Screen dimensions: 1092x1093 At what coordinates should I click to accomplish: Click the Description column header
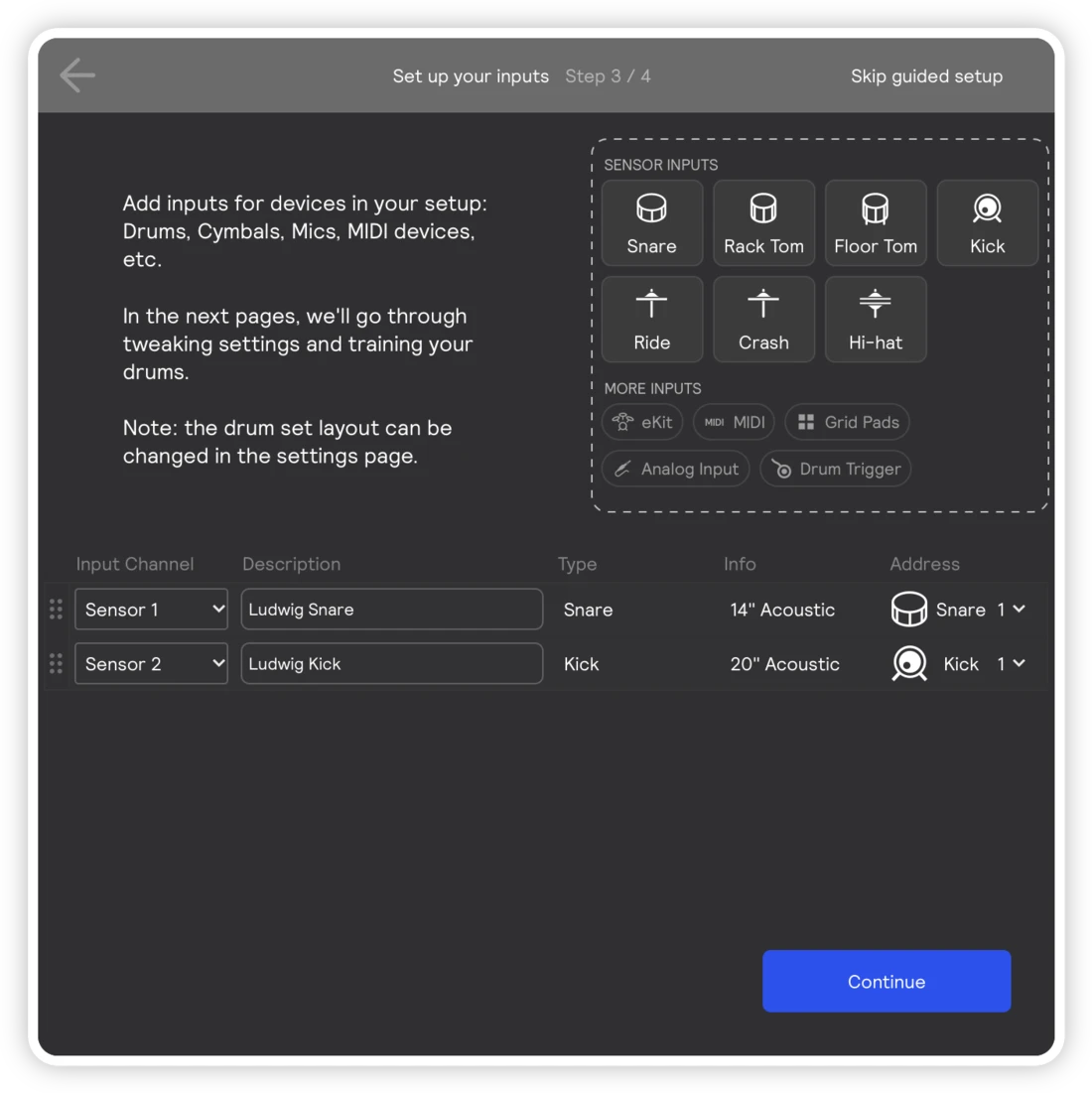(x=291, y=564)
